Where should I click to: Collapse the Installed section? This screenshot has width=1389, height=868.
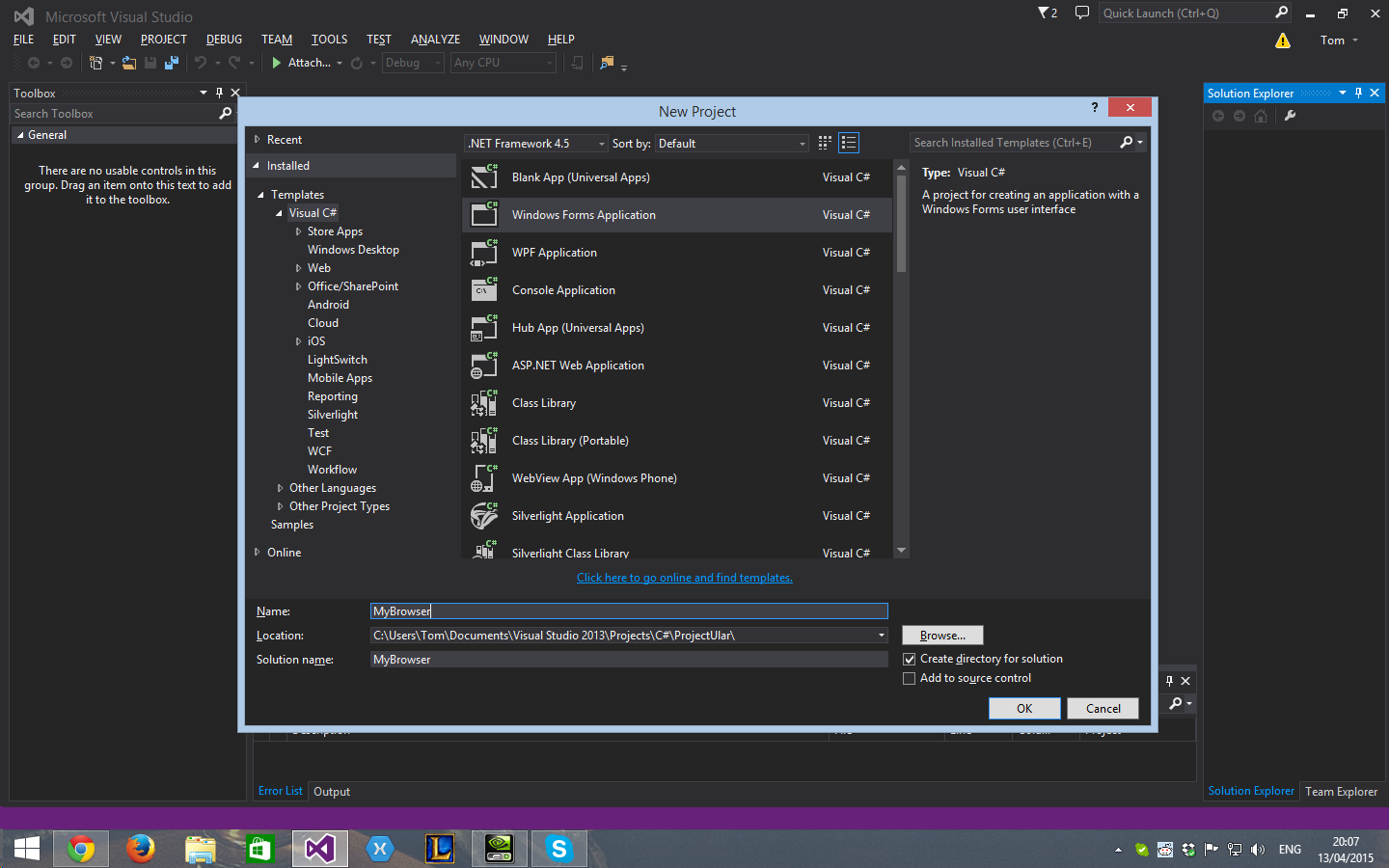click(x=258, y=166)
